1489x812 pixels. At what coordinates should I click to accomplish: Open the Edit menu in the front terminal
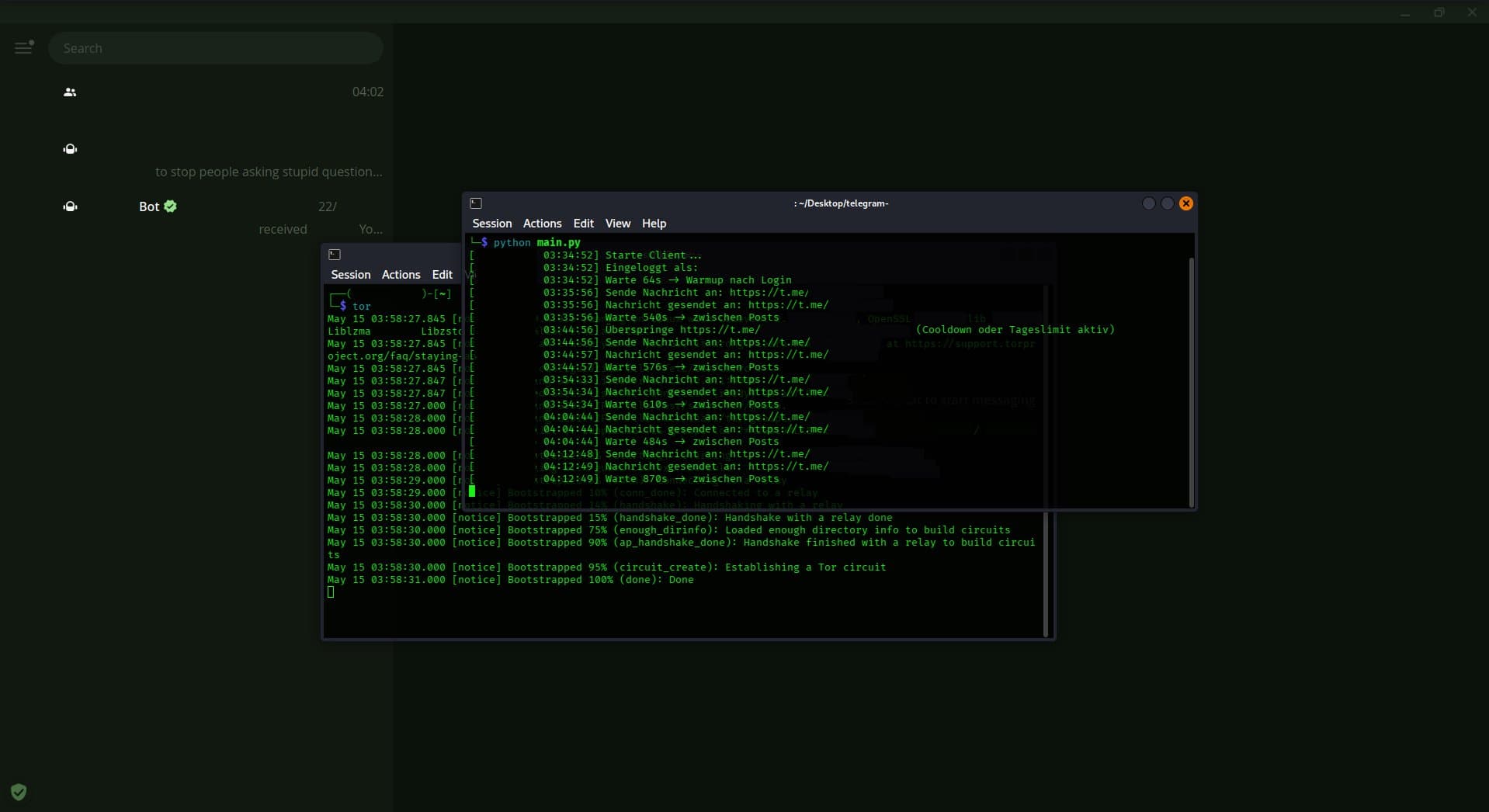tap(583, 224)
